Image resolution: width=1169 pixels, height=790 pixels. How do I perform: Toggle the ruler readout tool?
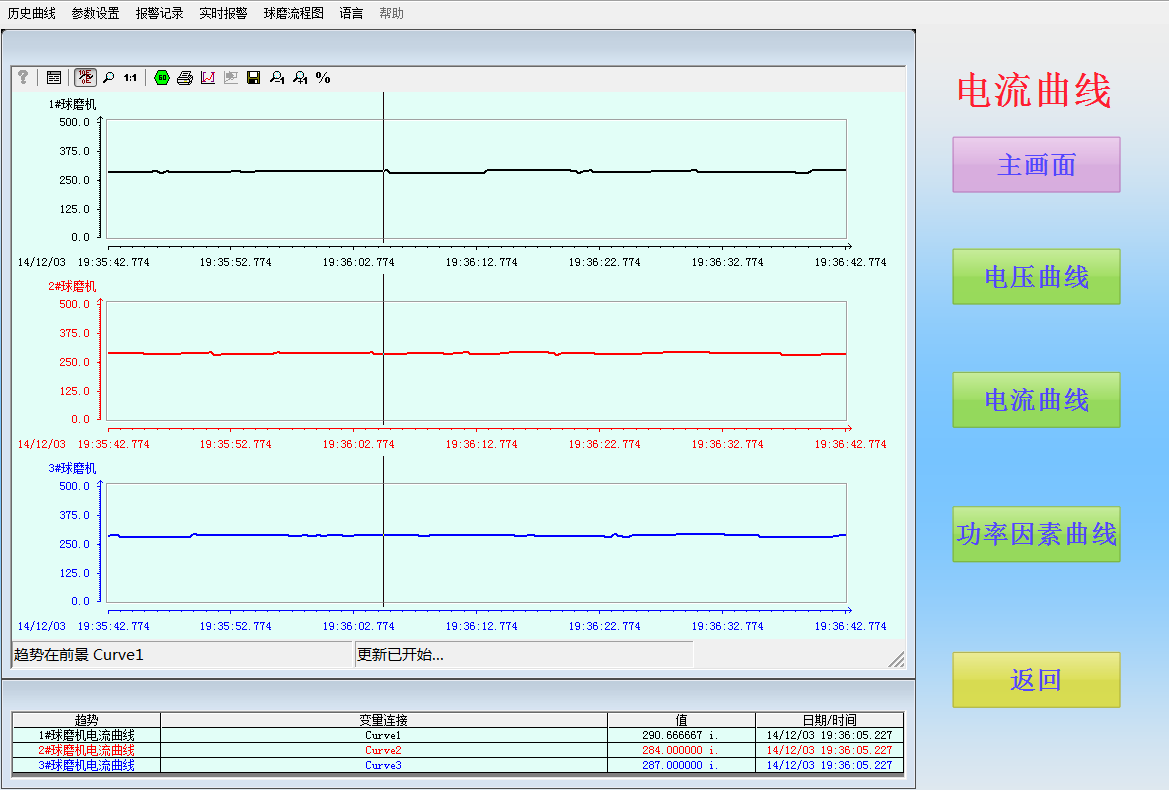click(86, 78)
